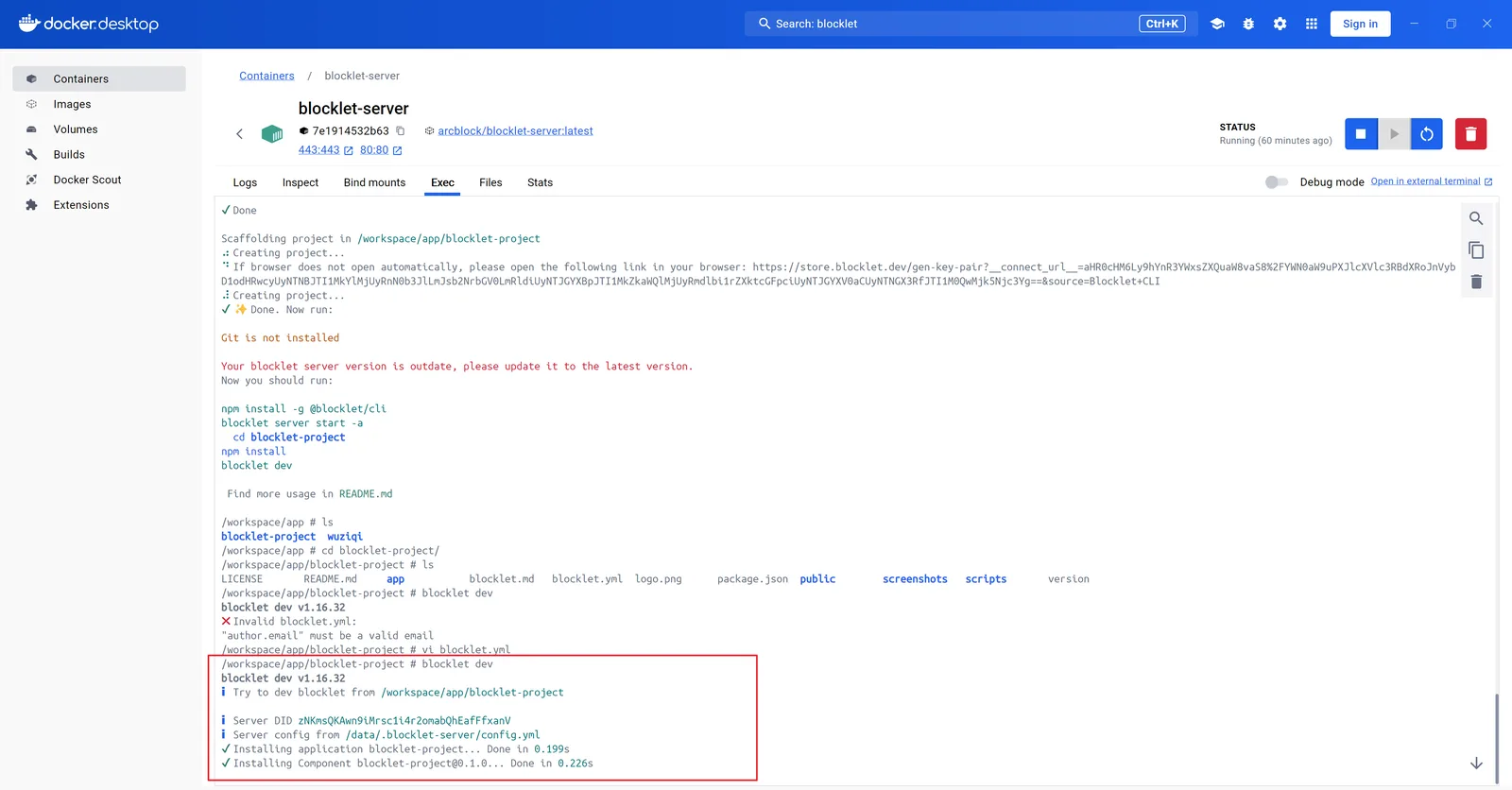Jump to bottom of terminal with down arrow

[1476, 764]
